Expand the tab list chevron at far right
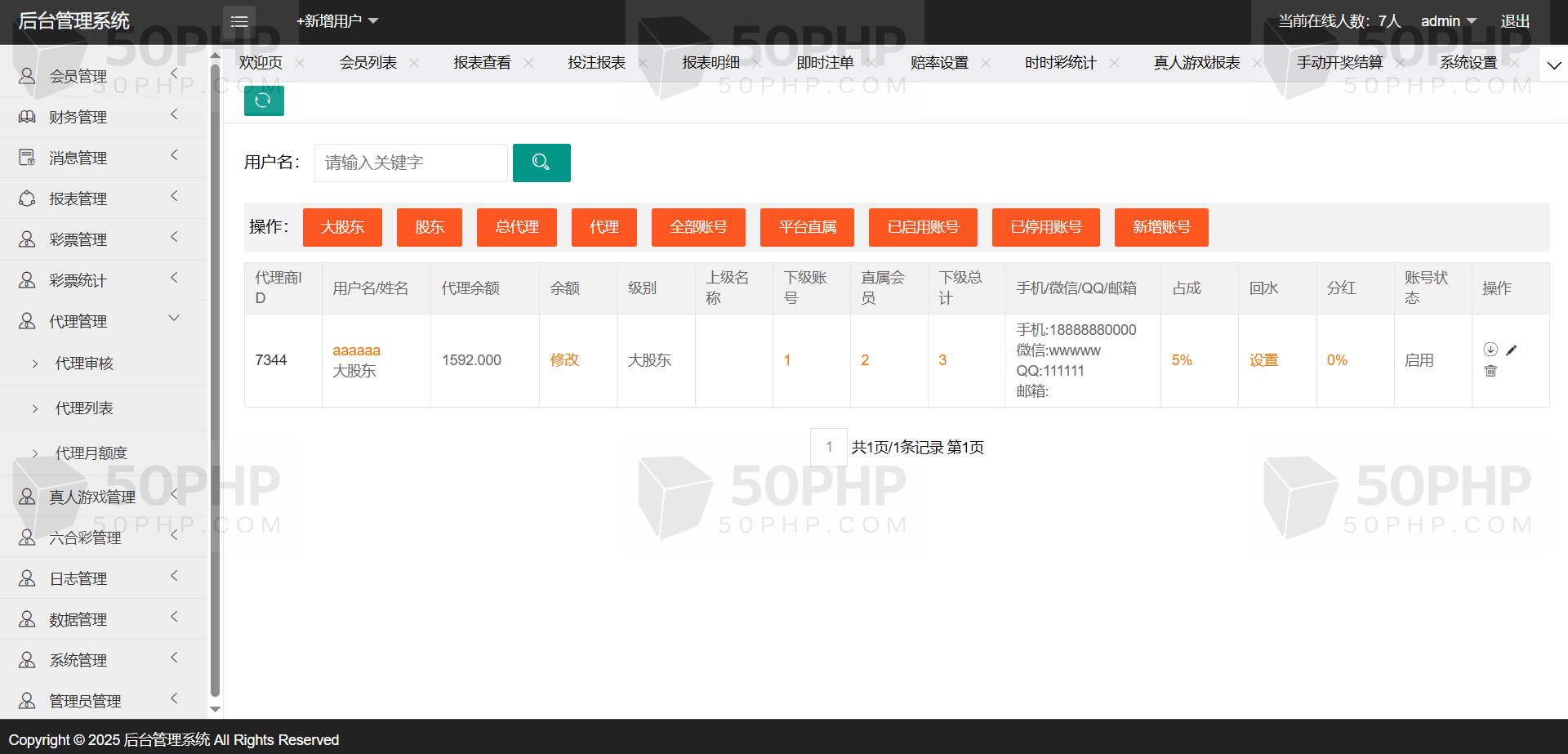Image resolution: width=1568 pixels, height=754 pixels. pos(1554,65)
